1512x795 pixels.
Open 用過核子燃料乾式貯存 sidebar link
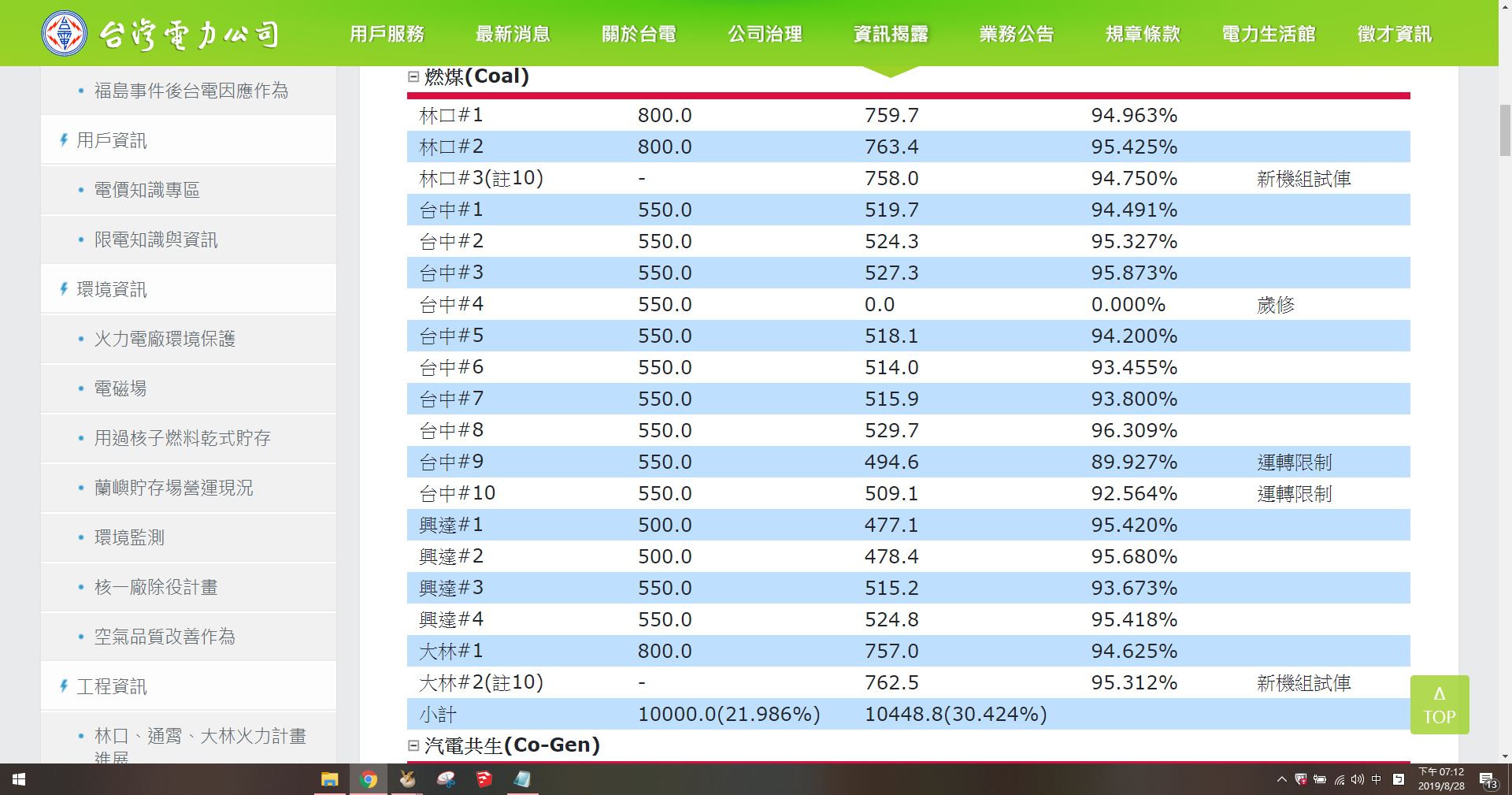tap(183, 438)
